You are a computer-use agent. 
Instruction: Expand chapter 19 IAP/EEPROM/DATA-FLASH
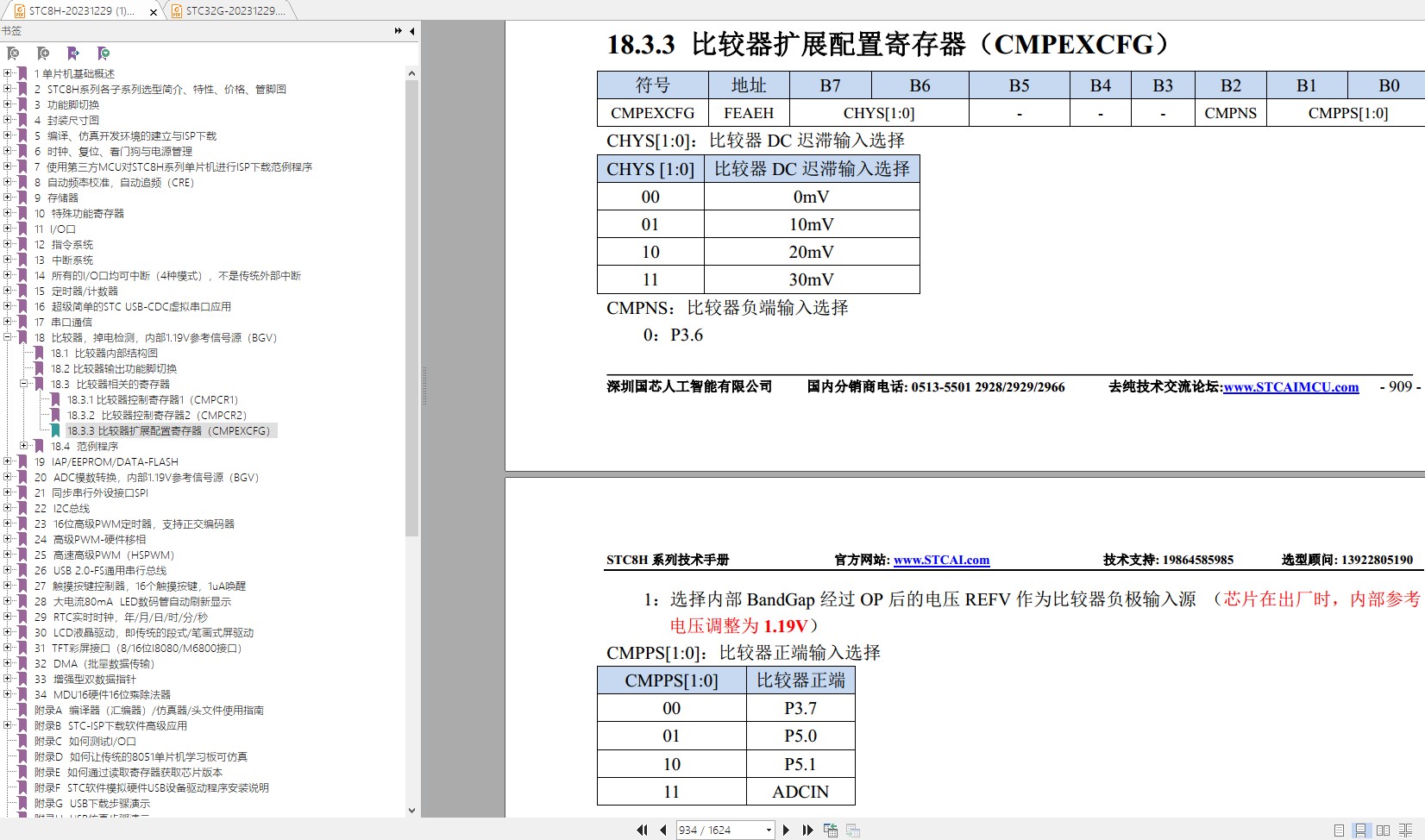tap(7, 461)
